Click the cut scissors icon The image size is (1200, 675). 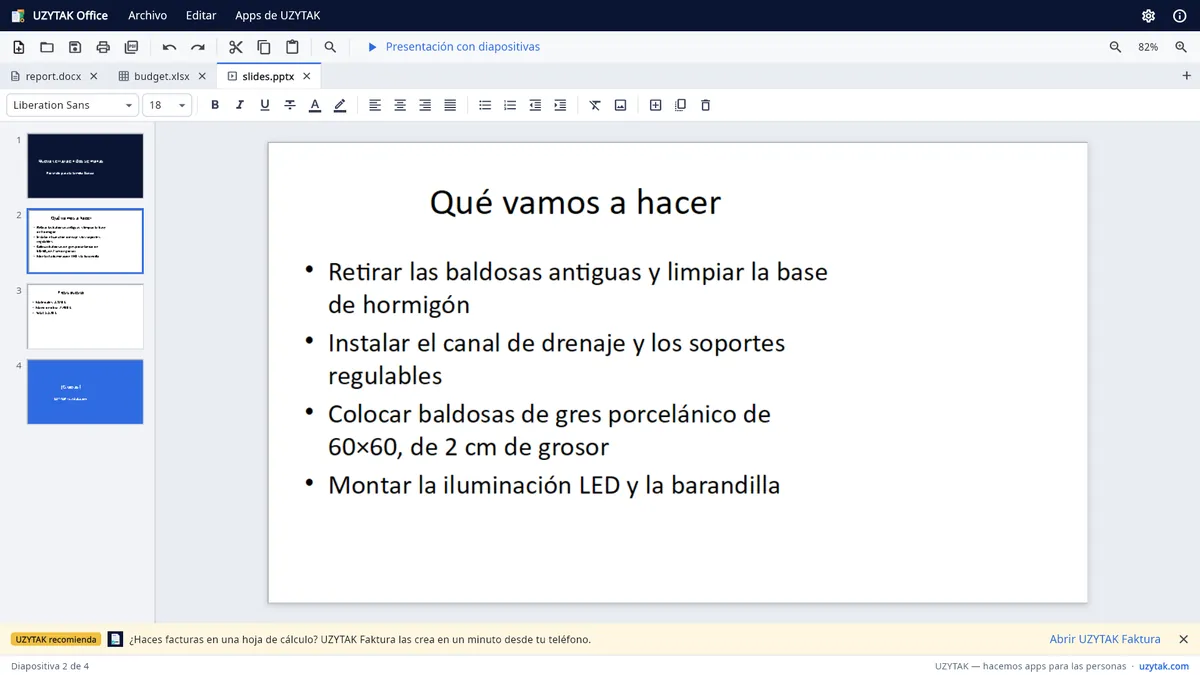pyautogui.click(x=236, y=47)
